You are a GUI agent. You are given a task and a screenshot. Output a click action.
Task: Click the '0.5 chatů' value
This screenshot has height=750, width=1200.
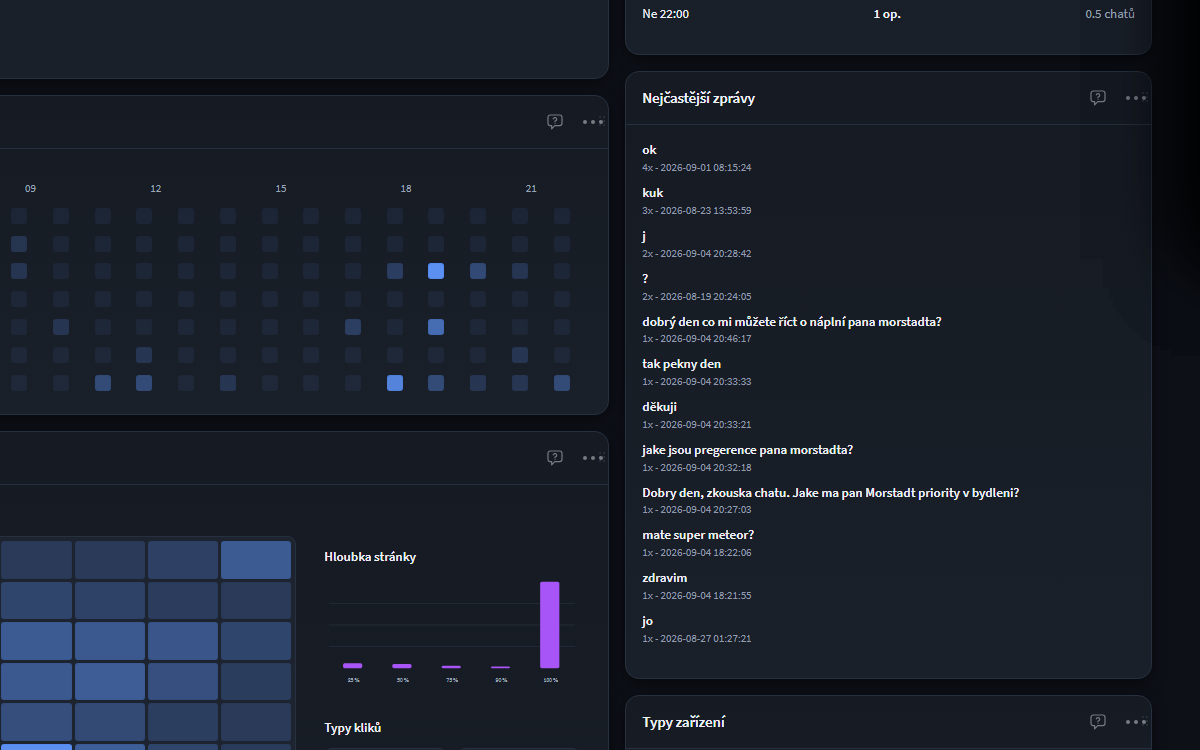[x=1110, y=14]
